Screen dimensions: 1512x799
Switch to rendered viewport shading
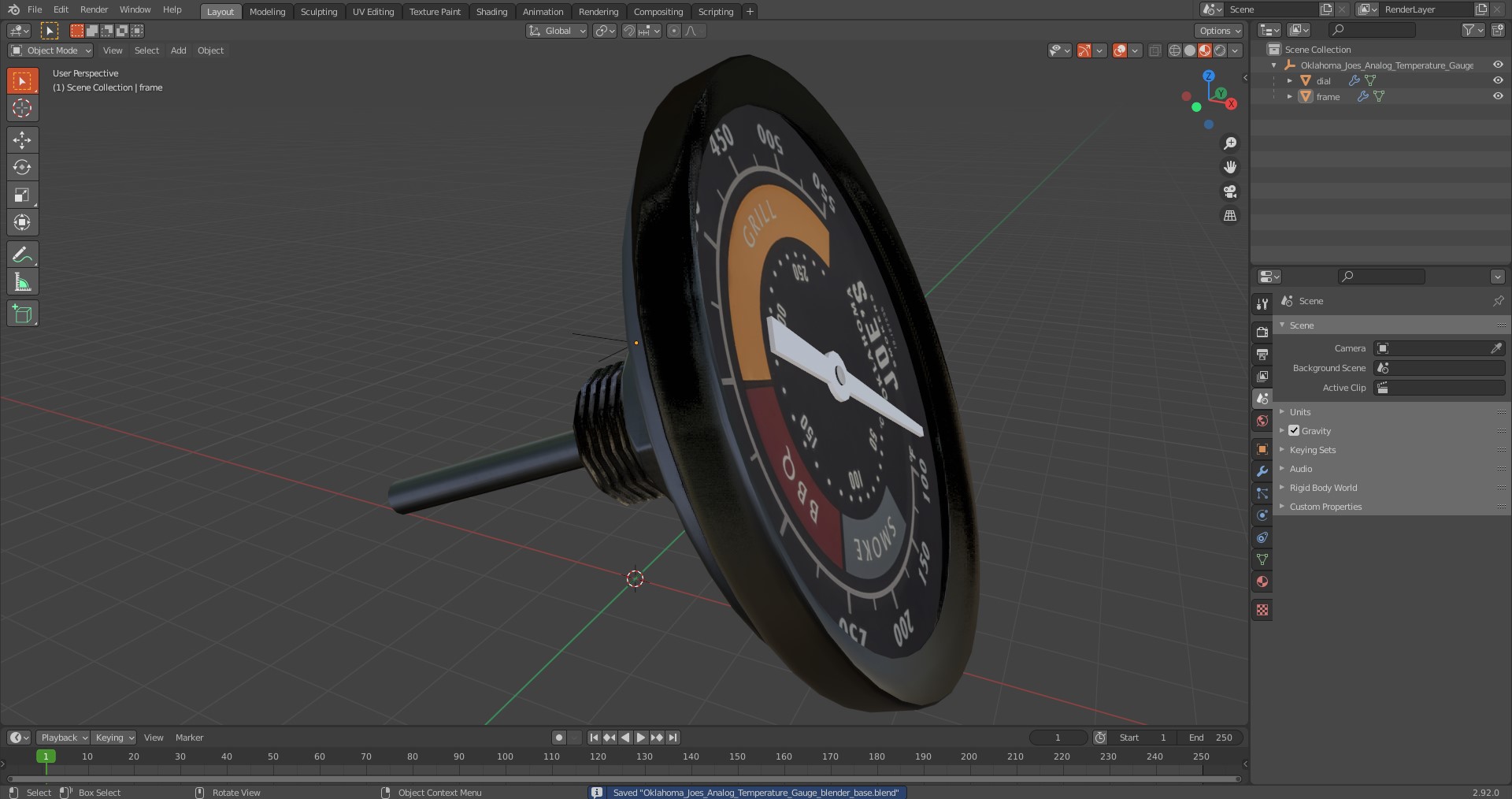pyautogui.click(x=1220, y=50)
